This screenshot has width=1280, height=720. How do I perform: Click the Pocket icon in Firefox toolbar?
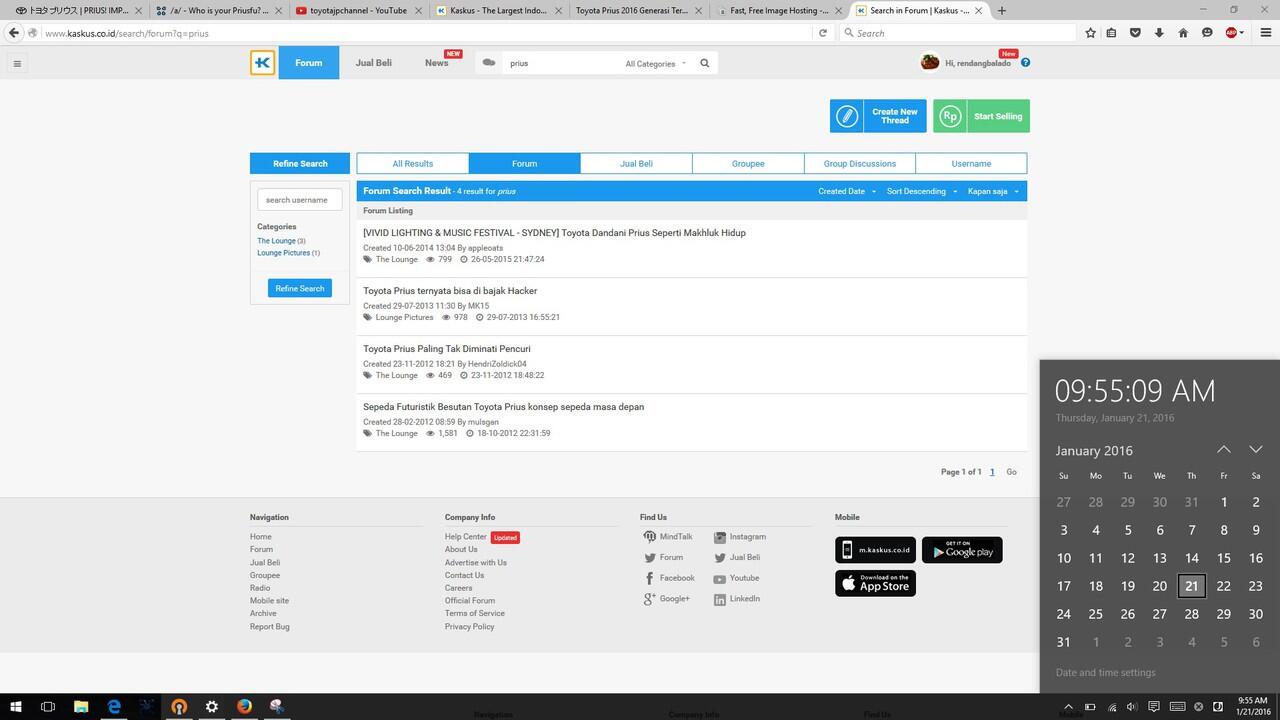pos(1135,33)
